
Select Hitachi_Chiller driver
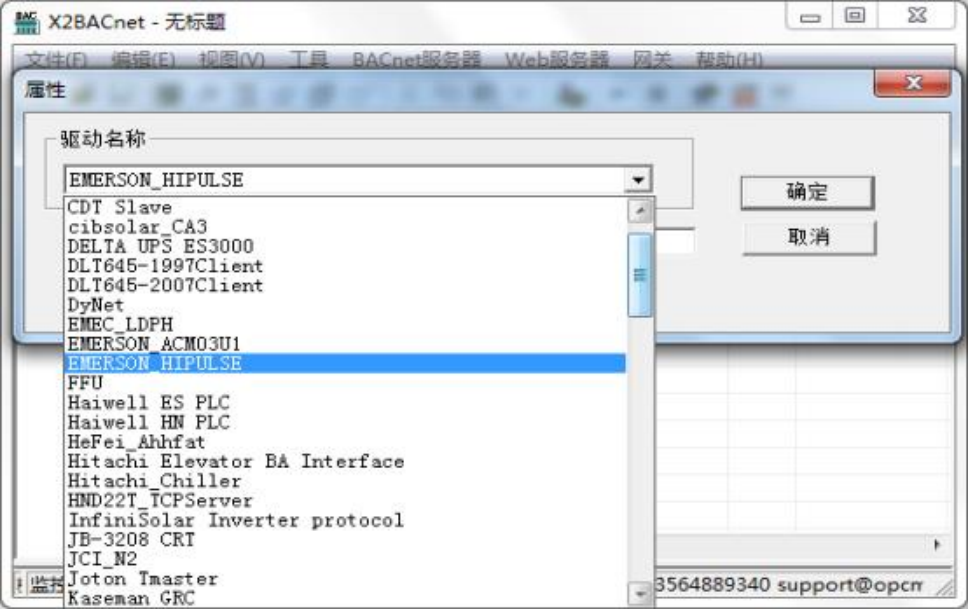pos(345,482)
